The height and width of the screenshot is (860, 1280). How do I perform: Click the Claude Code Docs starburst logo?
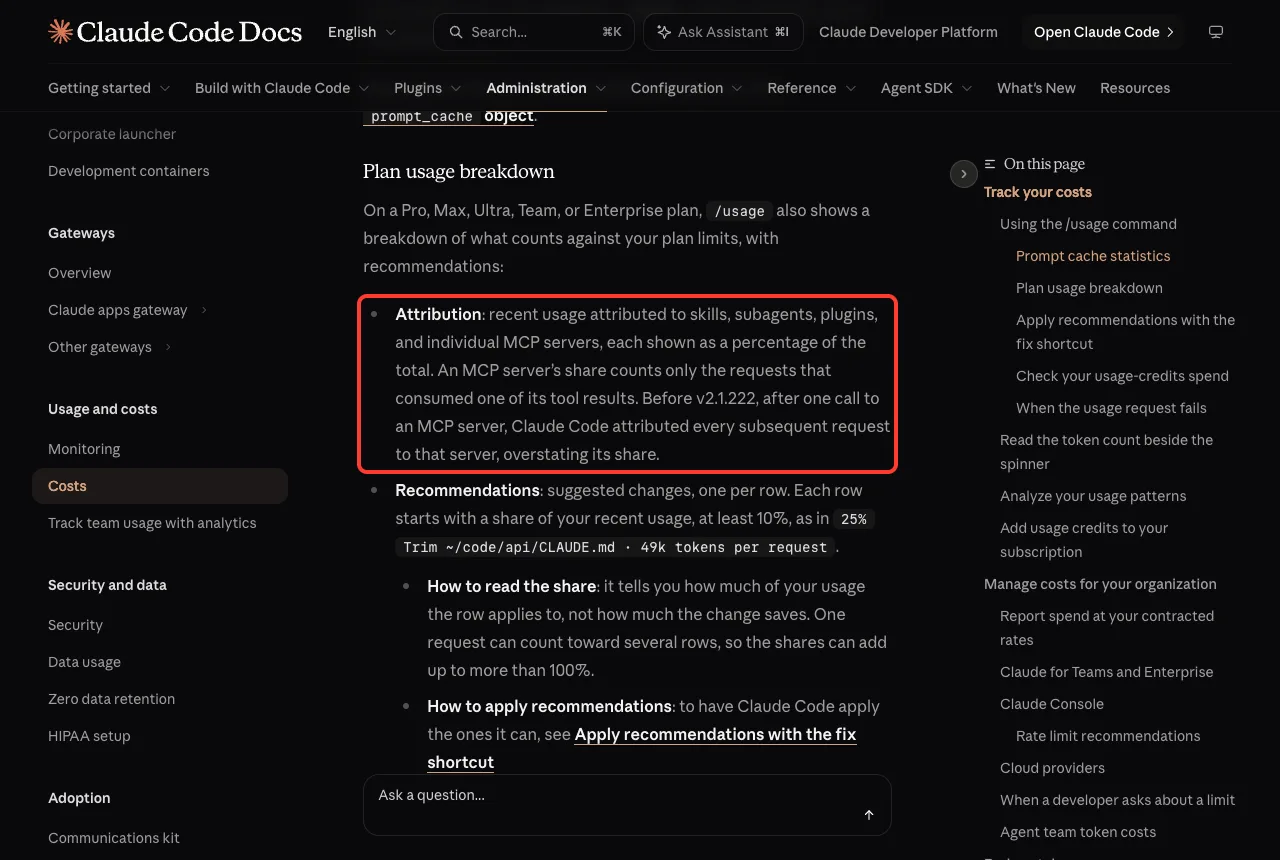pos(60,32)
